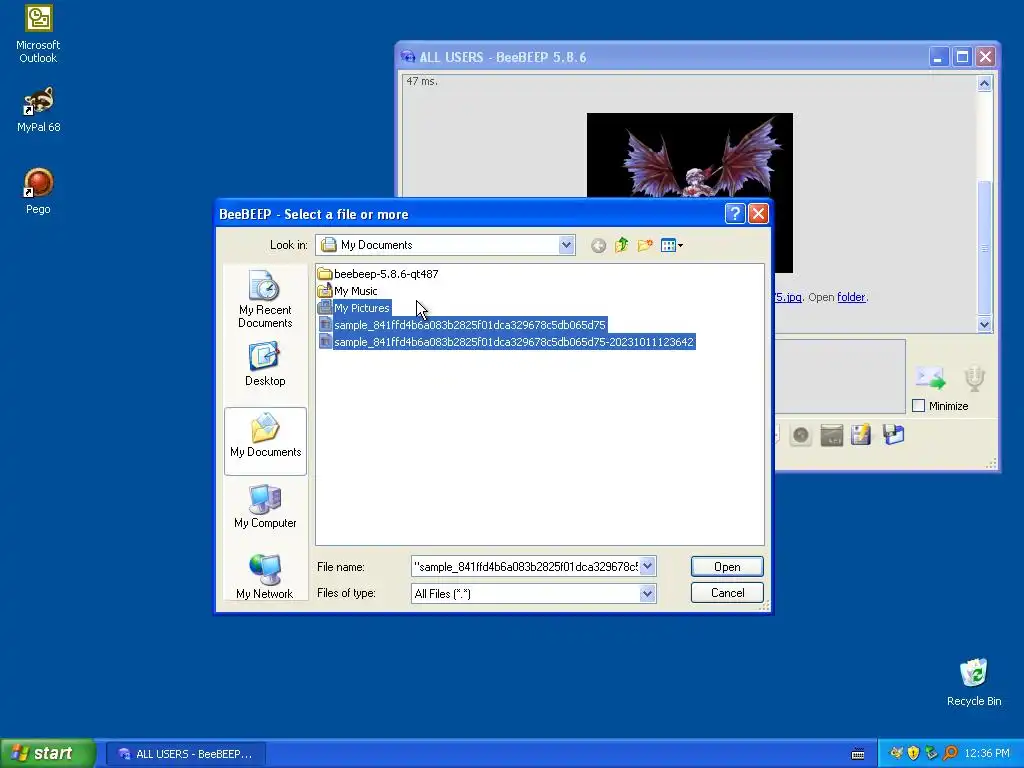
Task: Open Microsoft Outlook desktop shortcut
Action: point(38,34)
